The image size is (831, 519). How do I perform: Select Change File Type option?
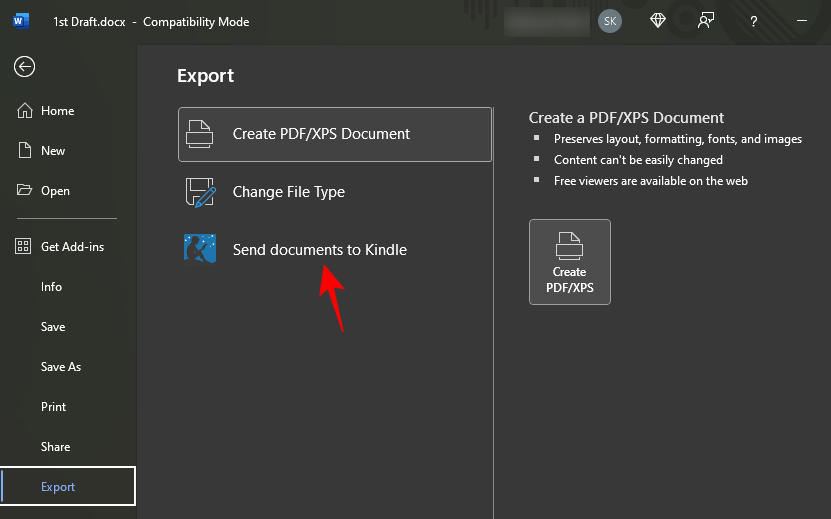(x=335, y=192)
